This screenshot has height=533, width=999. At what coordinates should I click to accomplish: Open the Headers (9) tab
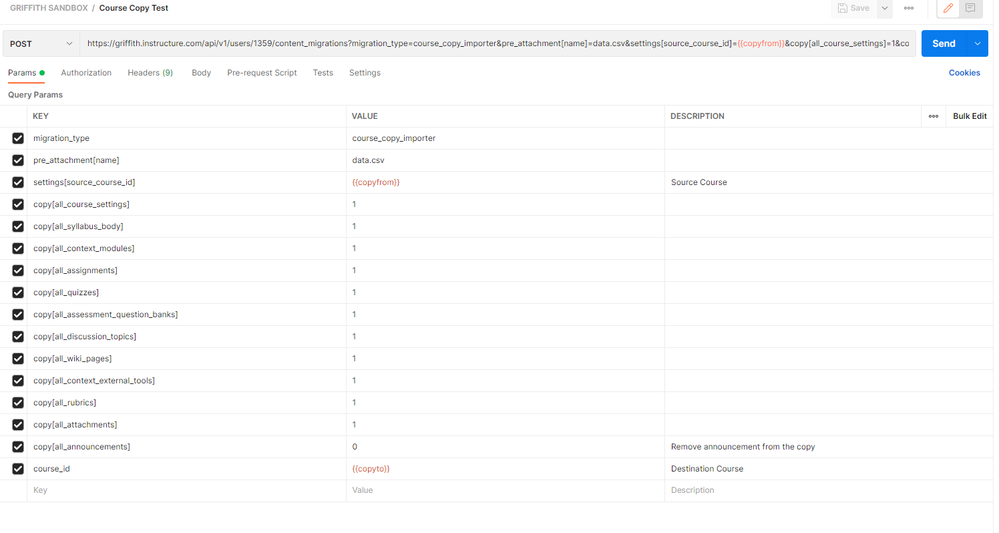pos(150,73)
